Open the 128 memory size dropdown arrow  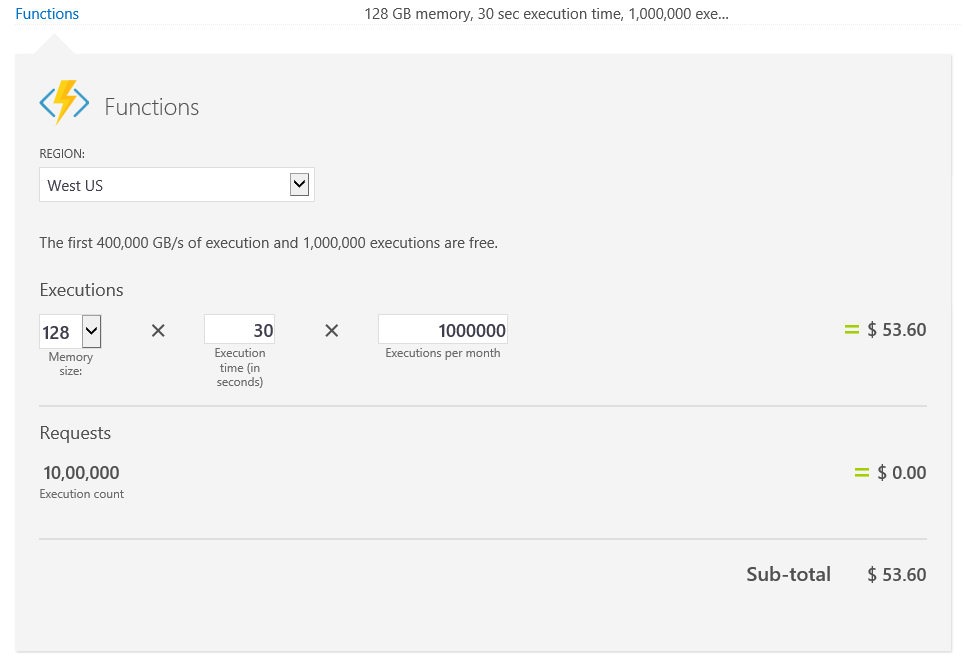pyautogui.click(x=92, y=332)
